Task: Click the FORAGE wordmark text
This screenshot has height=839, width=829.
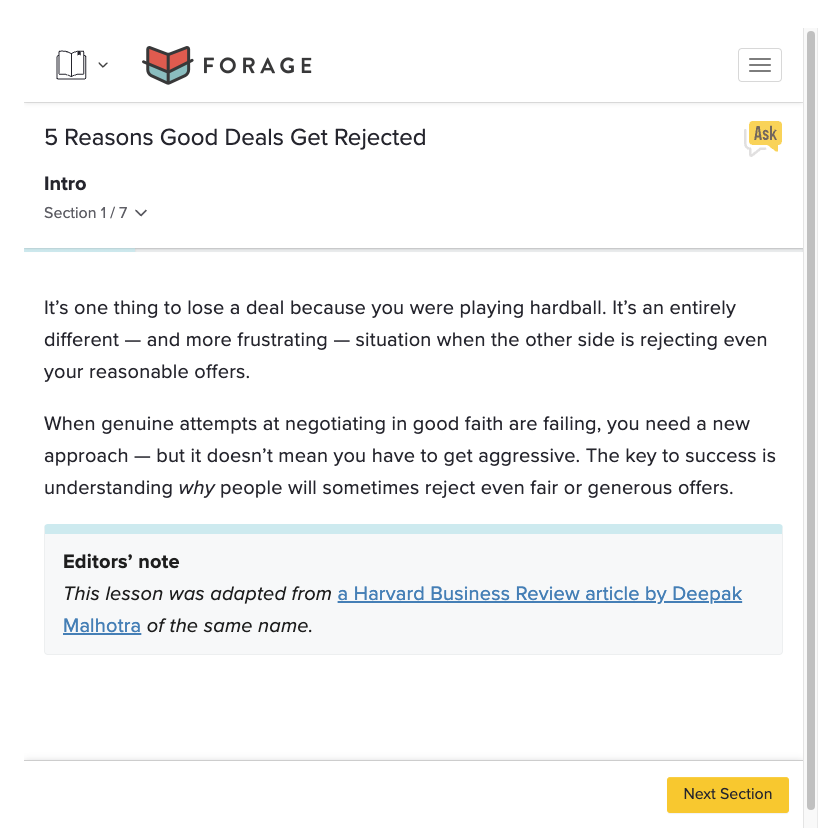Action: 257,66
